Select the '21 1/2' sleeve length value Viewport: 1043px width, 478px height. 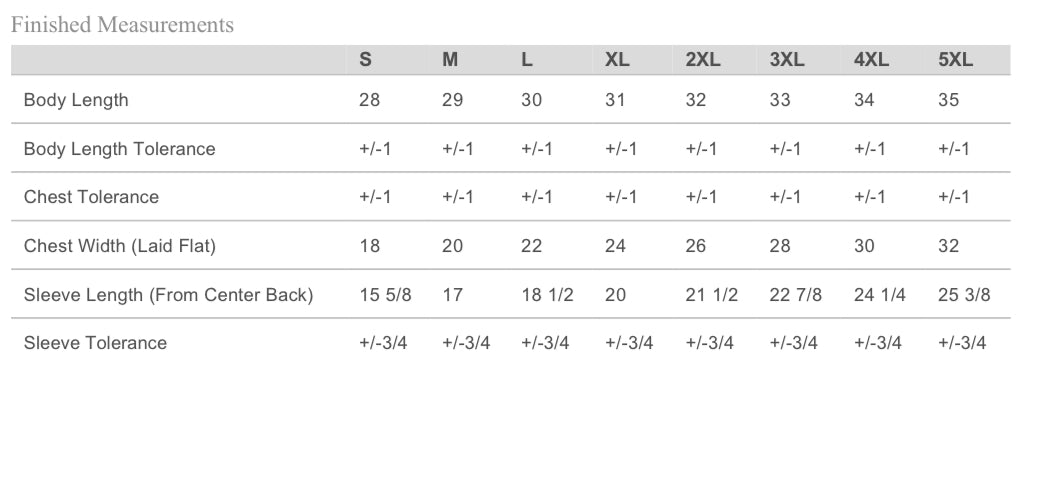pyautogui.click(x=711, y=295)
